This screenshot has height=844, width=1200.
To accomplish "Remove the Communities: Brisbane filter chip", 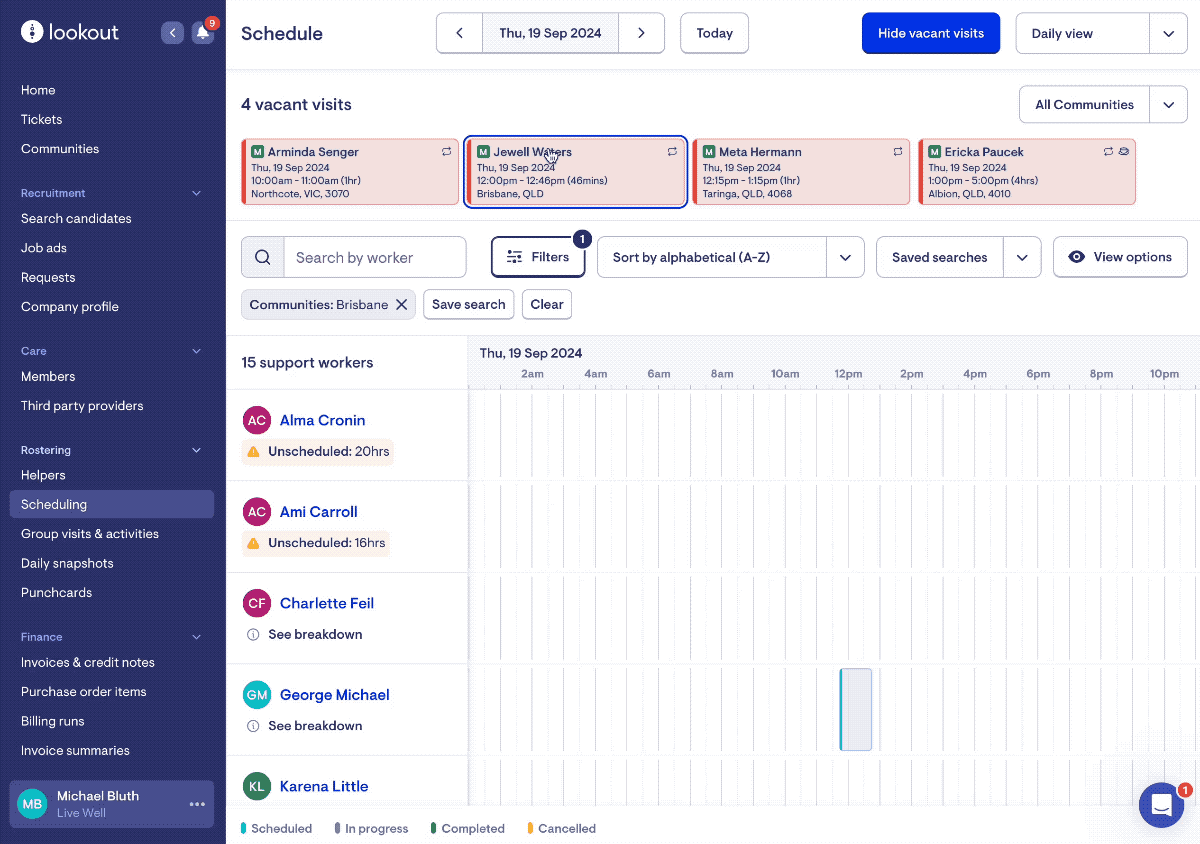I will click(401, 305).
